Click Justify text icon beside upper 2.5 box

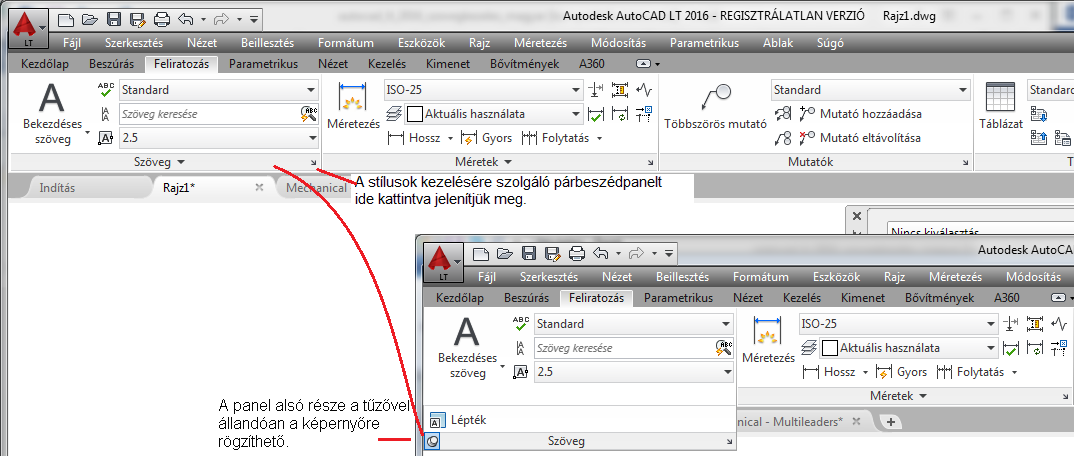(x=105, y=138)
